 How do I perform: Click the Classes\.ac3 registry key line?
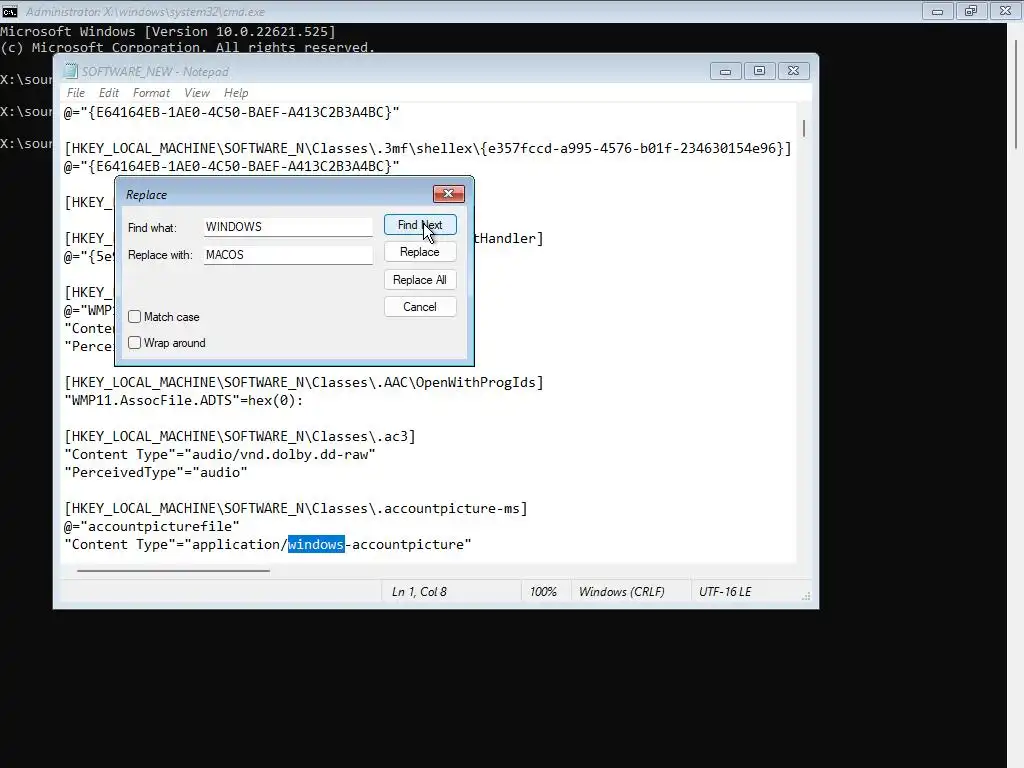pos(240,436)
